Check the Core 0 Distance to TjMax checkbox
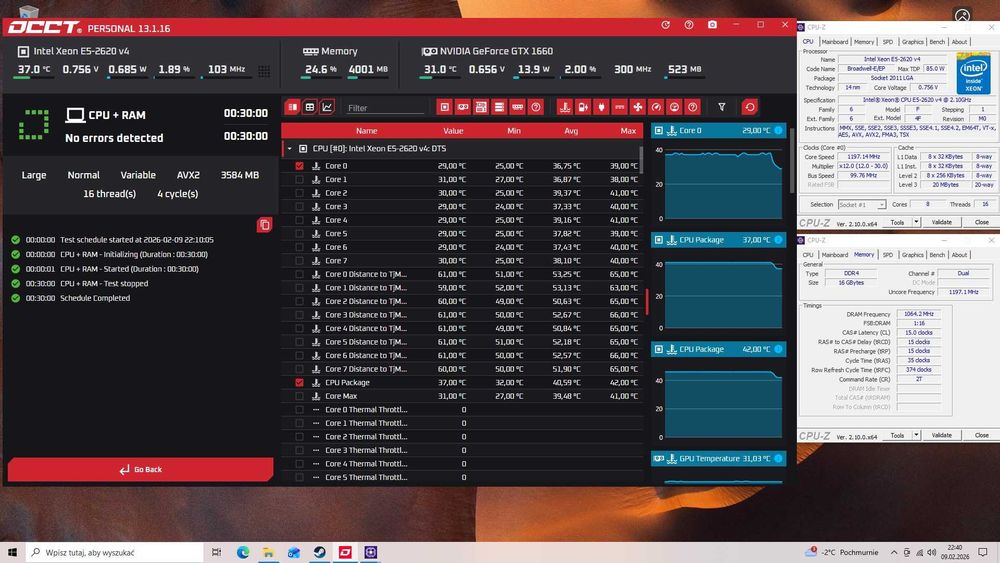 (299, 274)
